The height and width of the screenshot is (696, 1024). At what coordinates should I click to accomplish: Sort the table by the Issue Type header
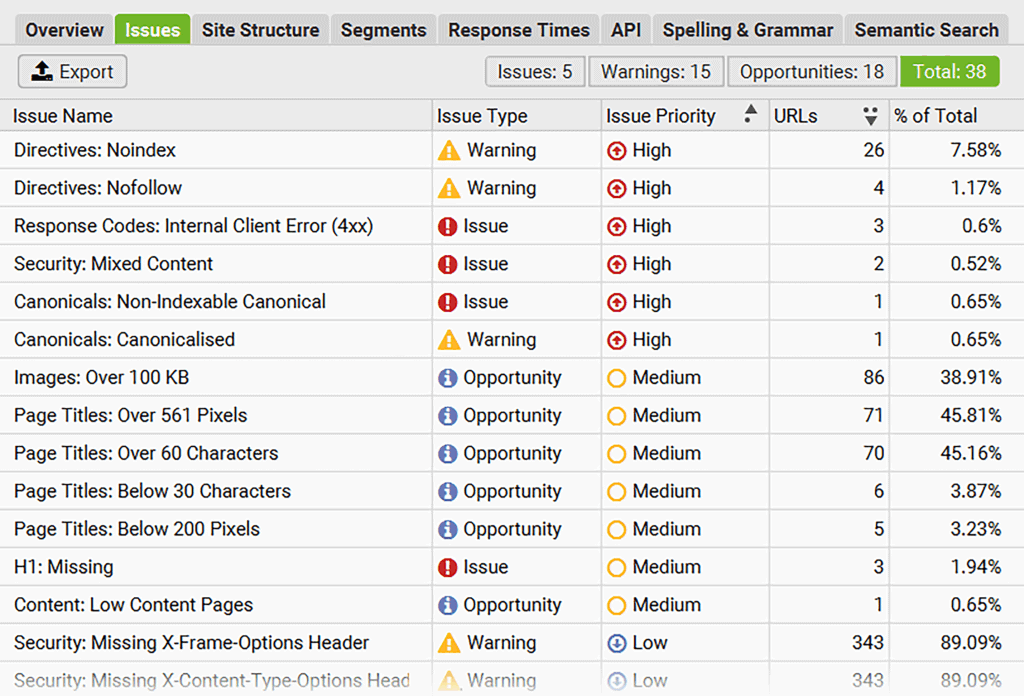482,116
